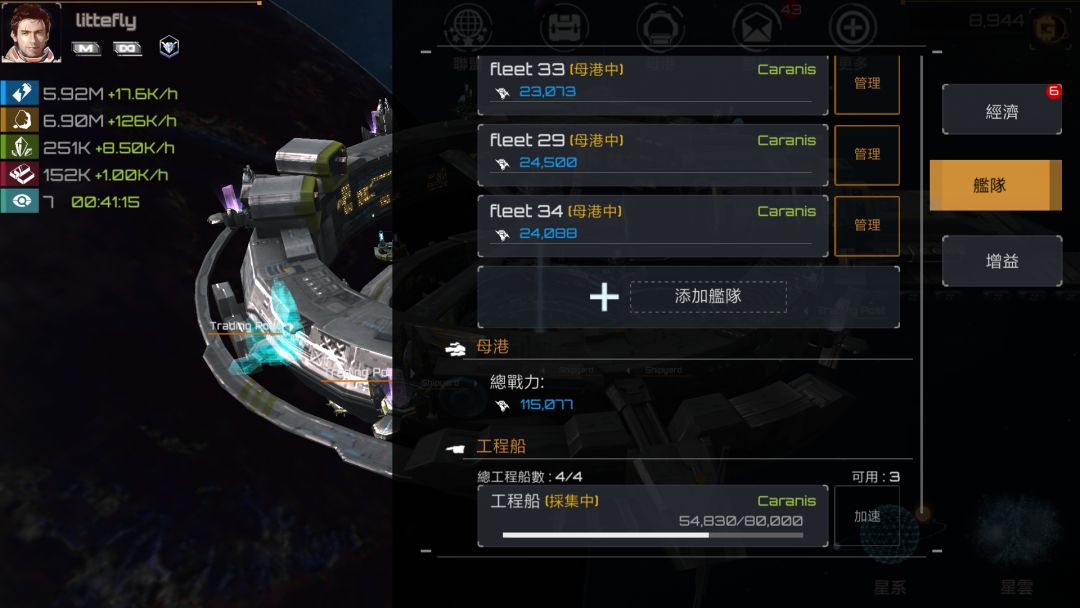Select the blue metal resource icon
The height and width of the screenshot is (608, 1080).
point(20,93)
